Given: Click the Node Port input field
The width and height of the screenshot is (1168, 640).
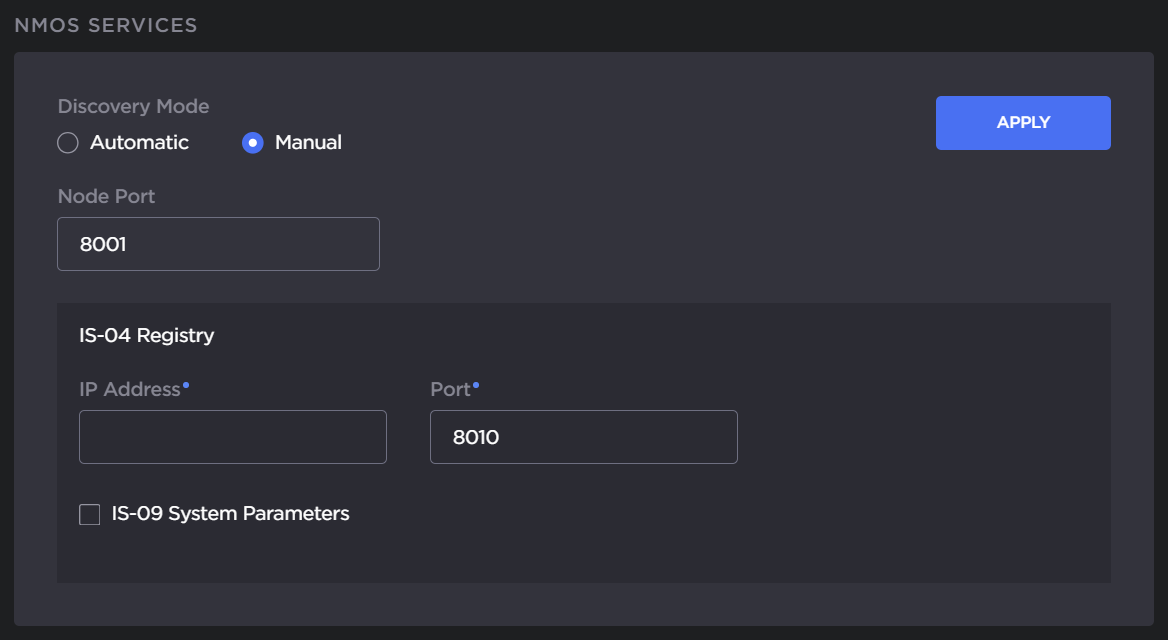Looking at the screenshot, I should pos(218,244).
